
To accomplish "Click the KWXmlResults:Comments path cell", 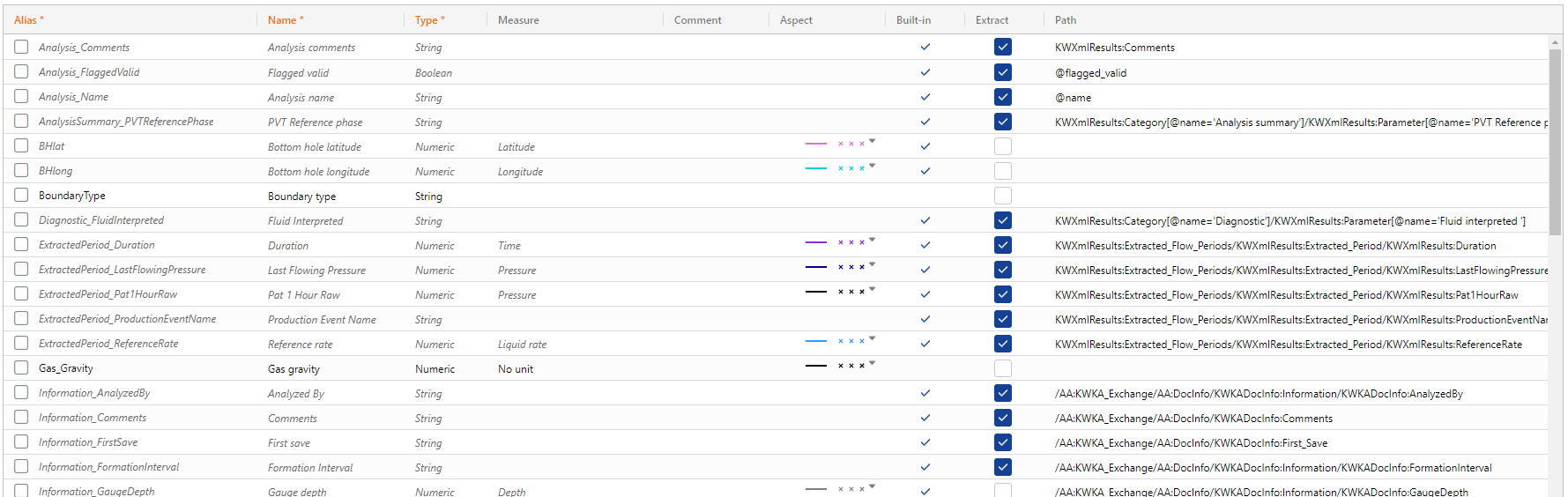I will point(1115,48).
